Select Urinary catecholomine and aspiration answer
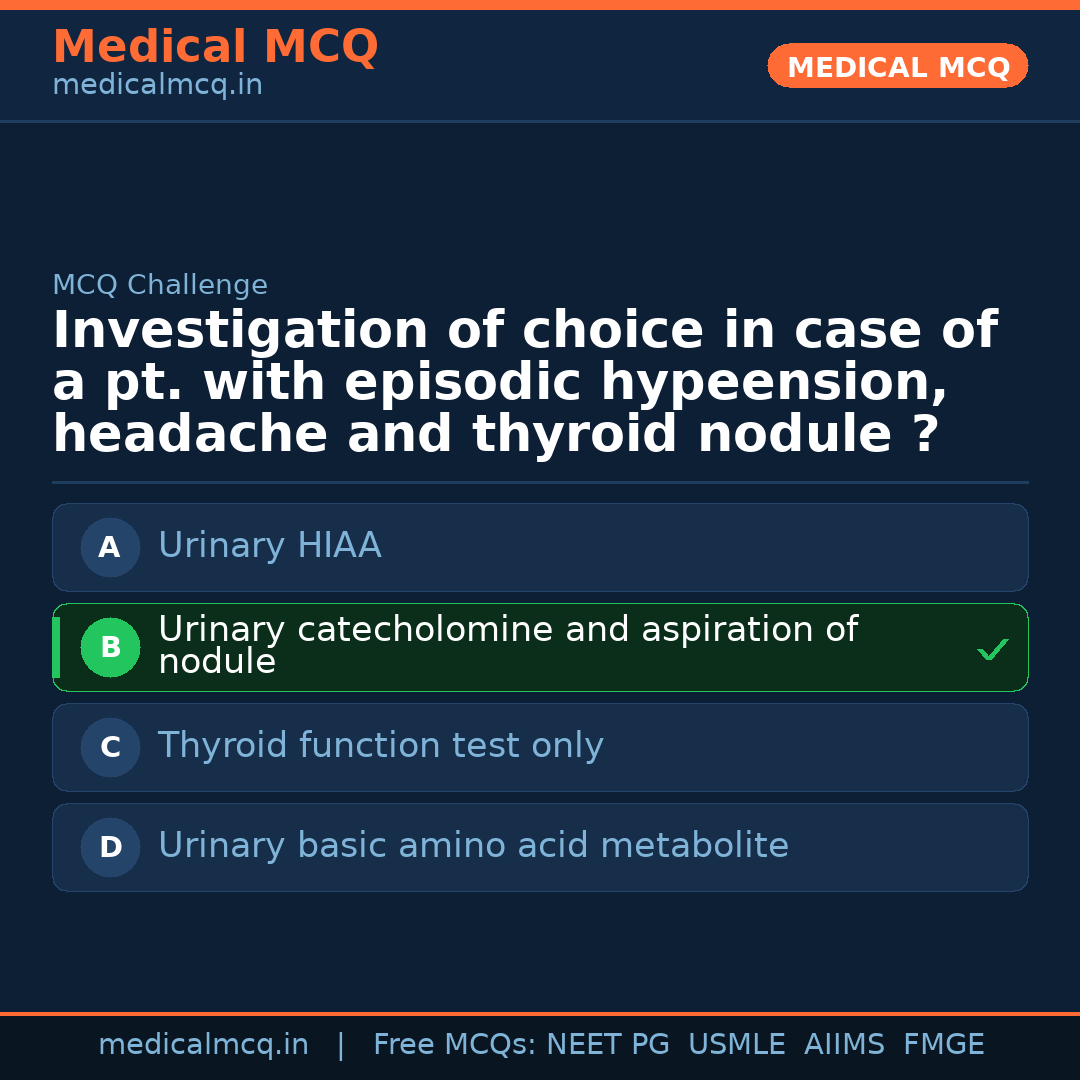The width and height of the screenshot is (1080, 1080). pyautogui.click(x=507, y=645)
